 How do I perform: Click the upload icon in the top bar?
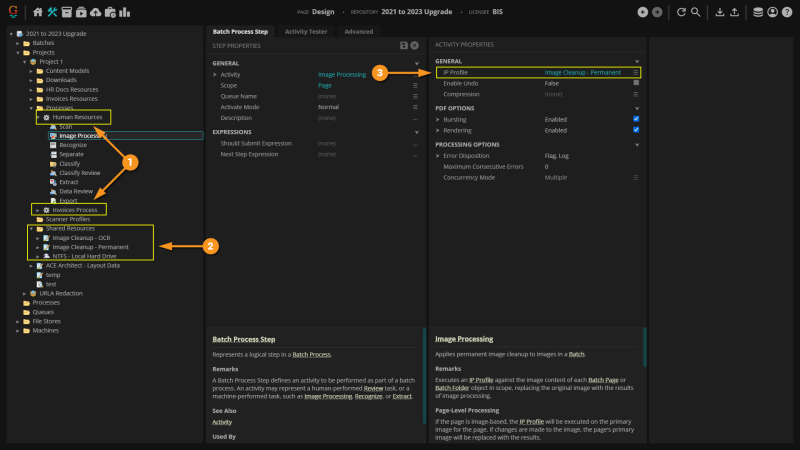click(735, 12)
